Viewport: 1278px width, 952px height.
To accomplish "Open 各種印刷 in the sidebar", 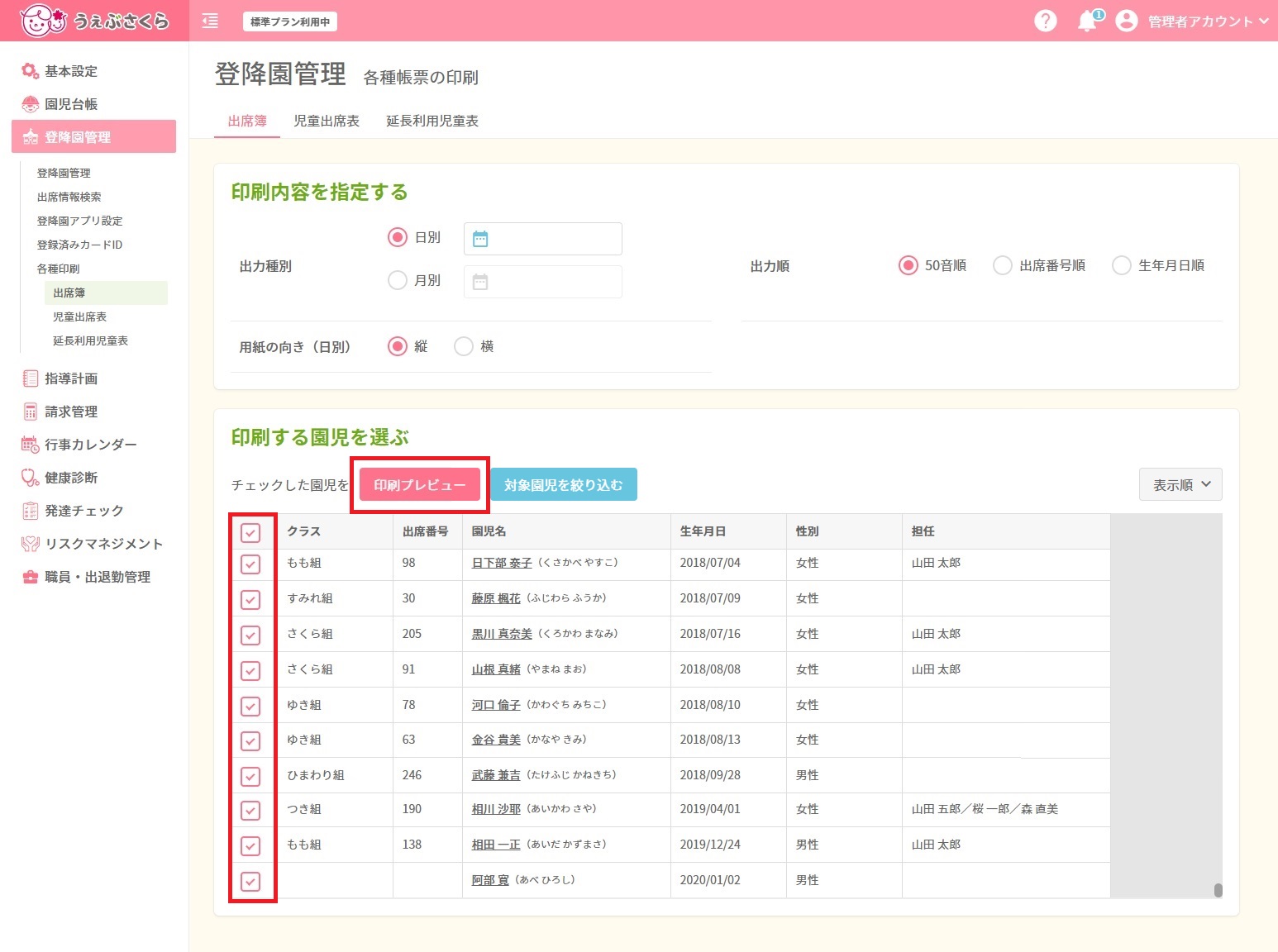I will [58, 269].
